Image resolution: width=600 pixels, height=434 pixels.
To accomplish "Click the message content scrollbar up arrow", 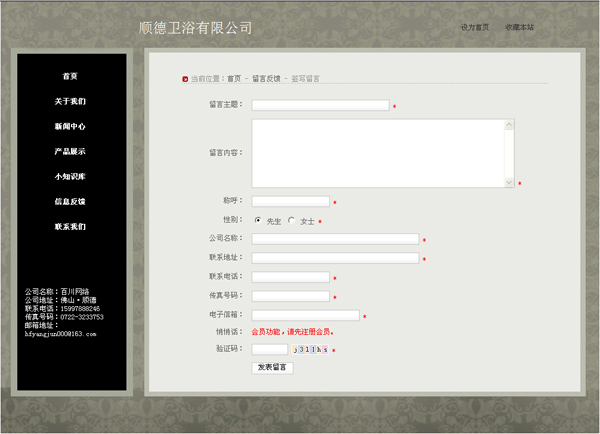I will (x=509, y=126).
